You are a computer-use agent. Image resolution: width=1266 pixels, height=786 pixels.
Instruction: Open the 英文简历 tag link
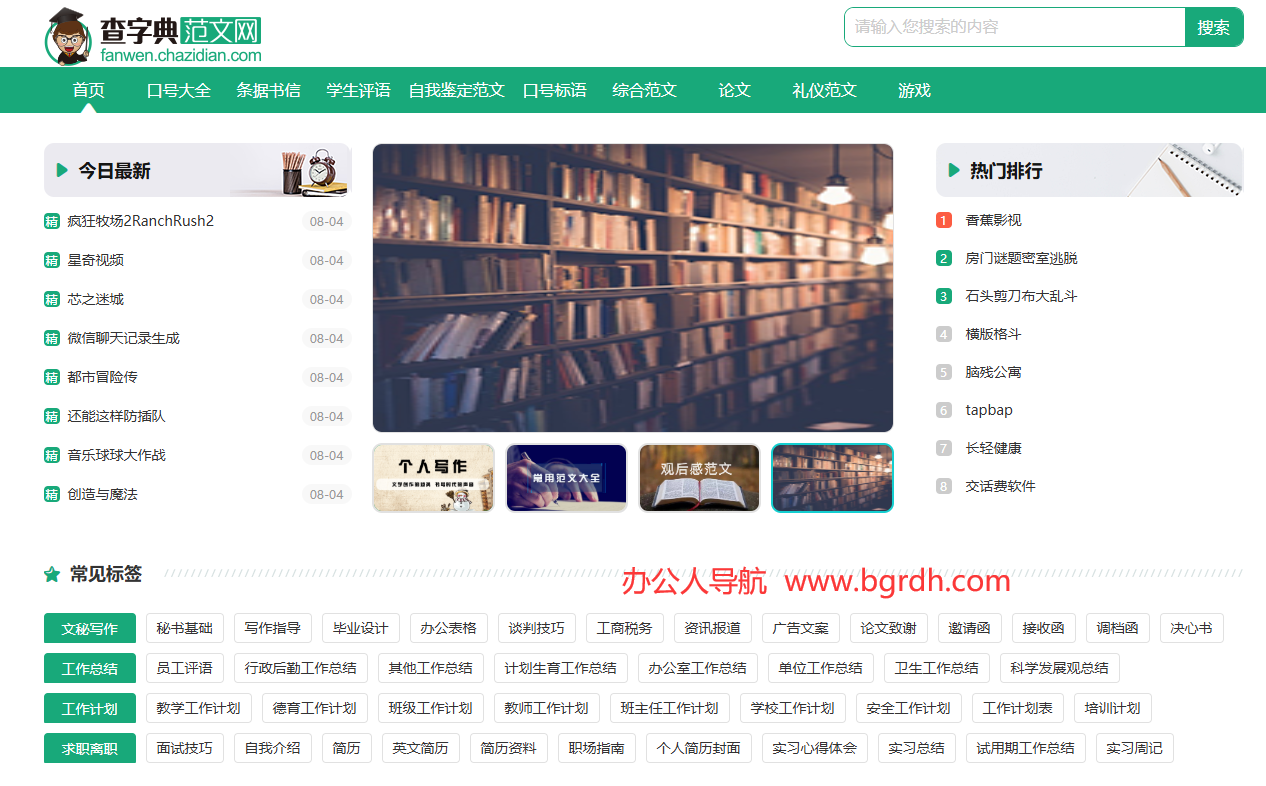coord(420,747)
